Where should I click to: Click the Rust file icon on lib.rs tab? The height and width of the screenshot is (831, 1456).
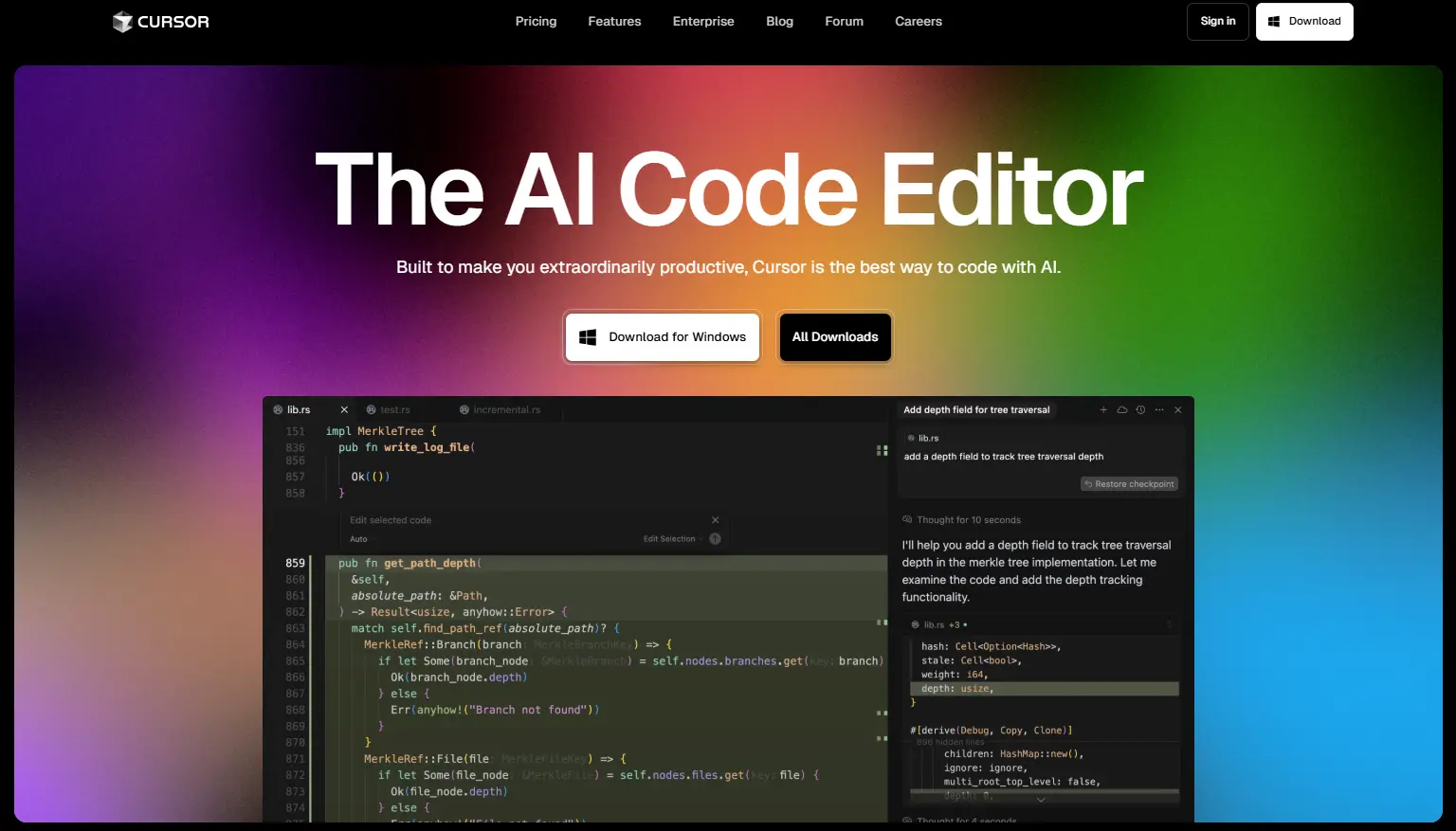coord(278,409)
